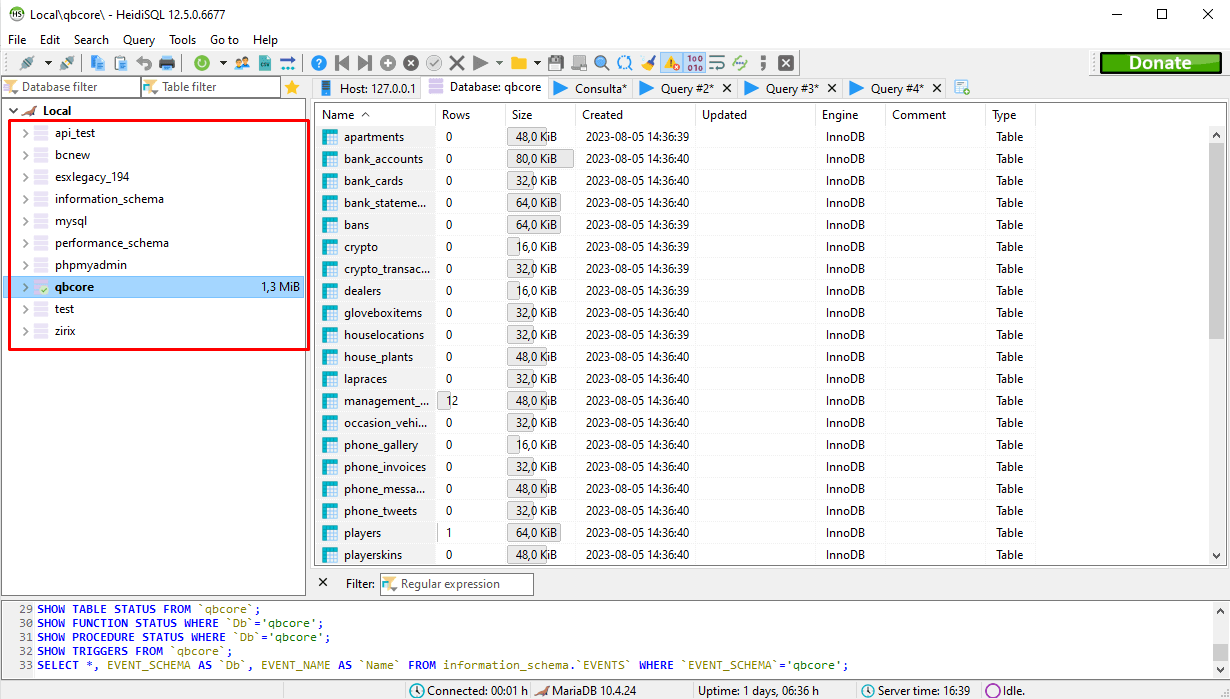1230x699 pixels.
Task: Click the Database filter input field
Action: [x=70, y=87]
